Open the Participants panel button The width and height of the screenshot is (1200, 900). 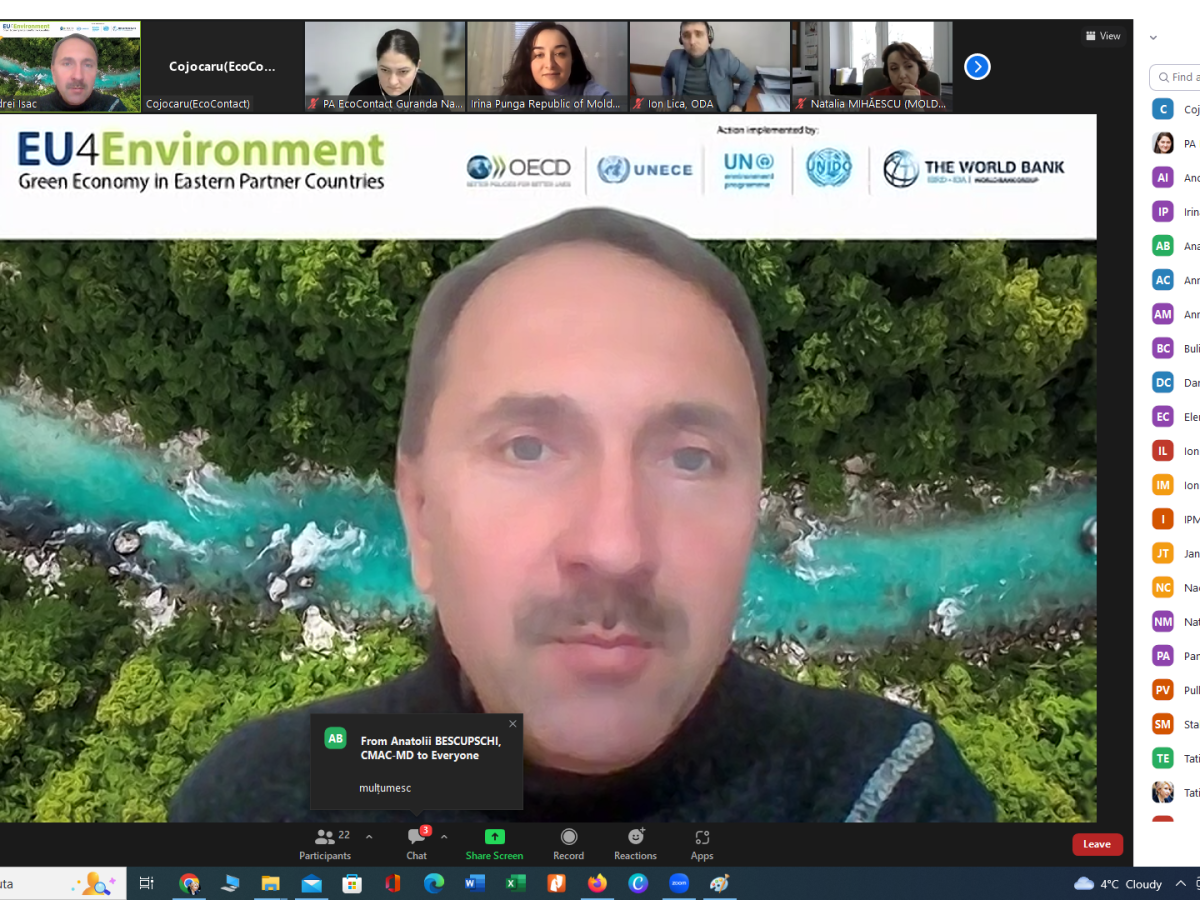[325, 844]
